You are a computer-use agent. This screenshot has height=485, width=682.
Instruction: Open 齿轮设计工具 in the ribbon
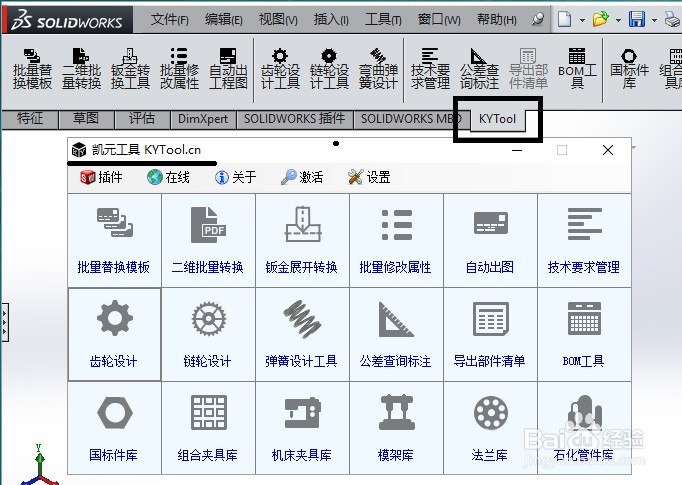(x=280, y=68)
